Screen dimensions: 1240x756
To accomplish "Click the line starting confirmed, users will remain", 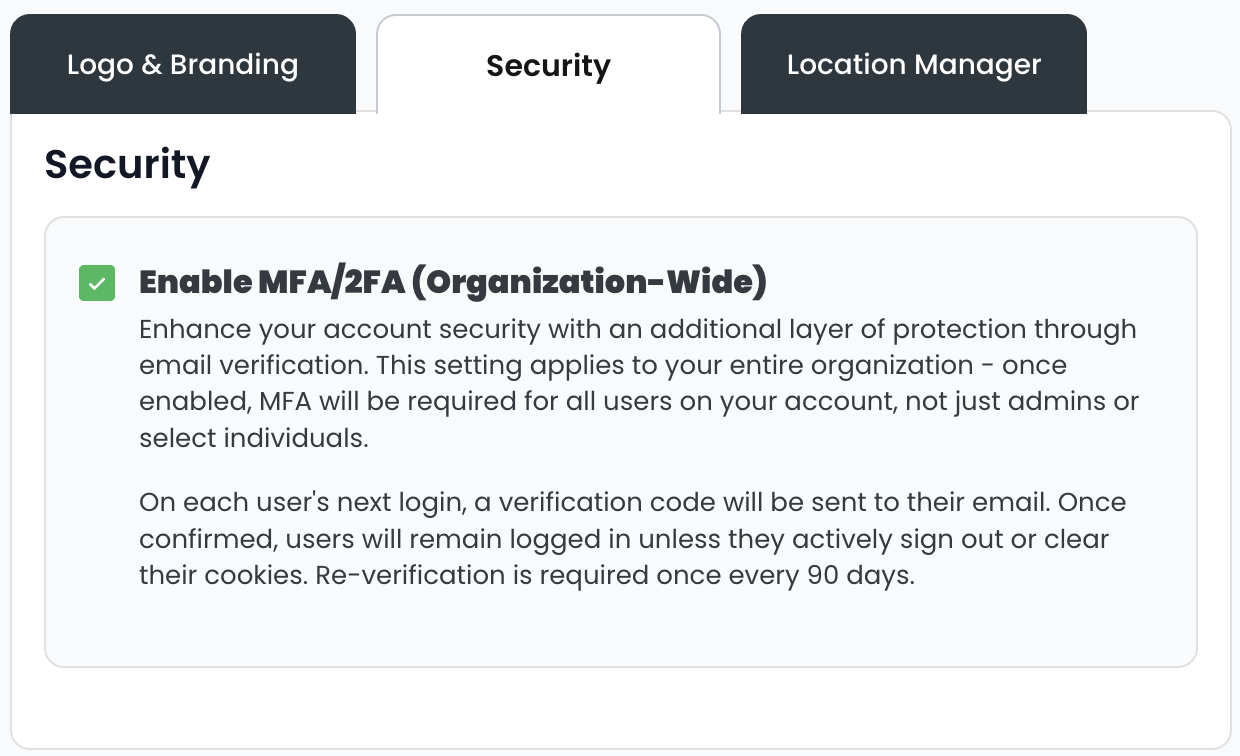I will coord(624,540).
